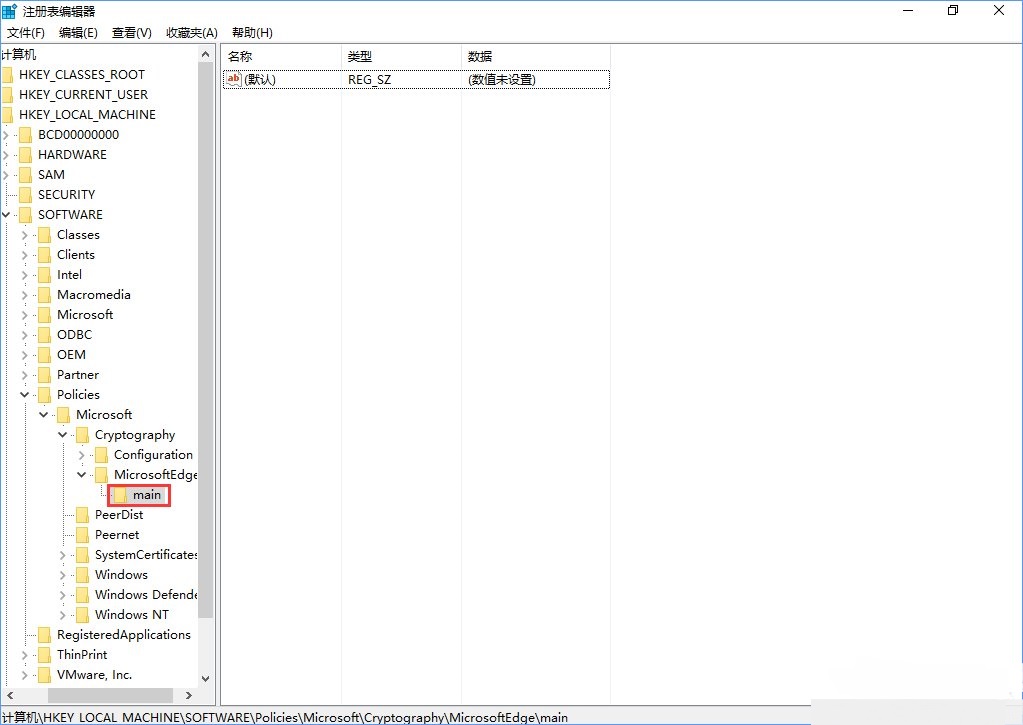Open the 查看(V) menu
1023x725 pixels.
click(x=132, y=33)
